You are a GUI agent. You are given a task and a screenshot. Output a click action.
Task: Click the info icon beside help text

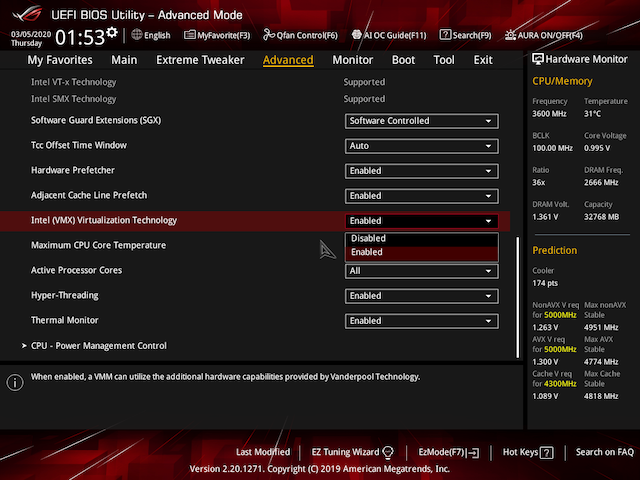15,382
